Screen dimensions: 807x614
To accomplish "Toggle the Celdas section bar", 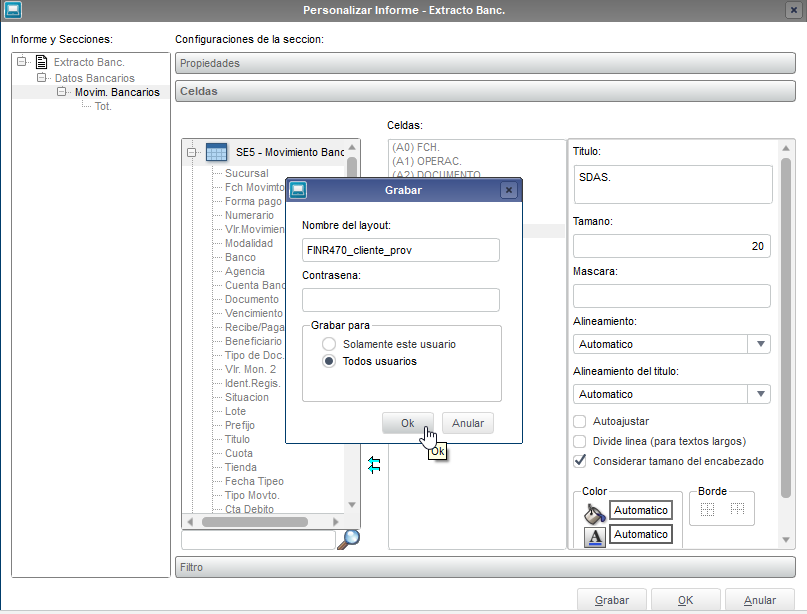I will click(x=485, y=91).
